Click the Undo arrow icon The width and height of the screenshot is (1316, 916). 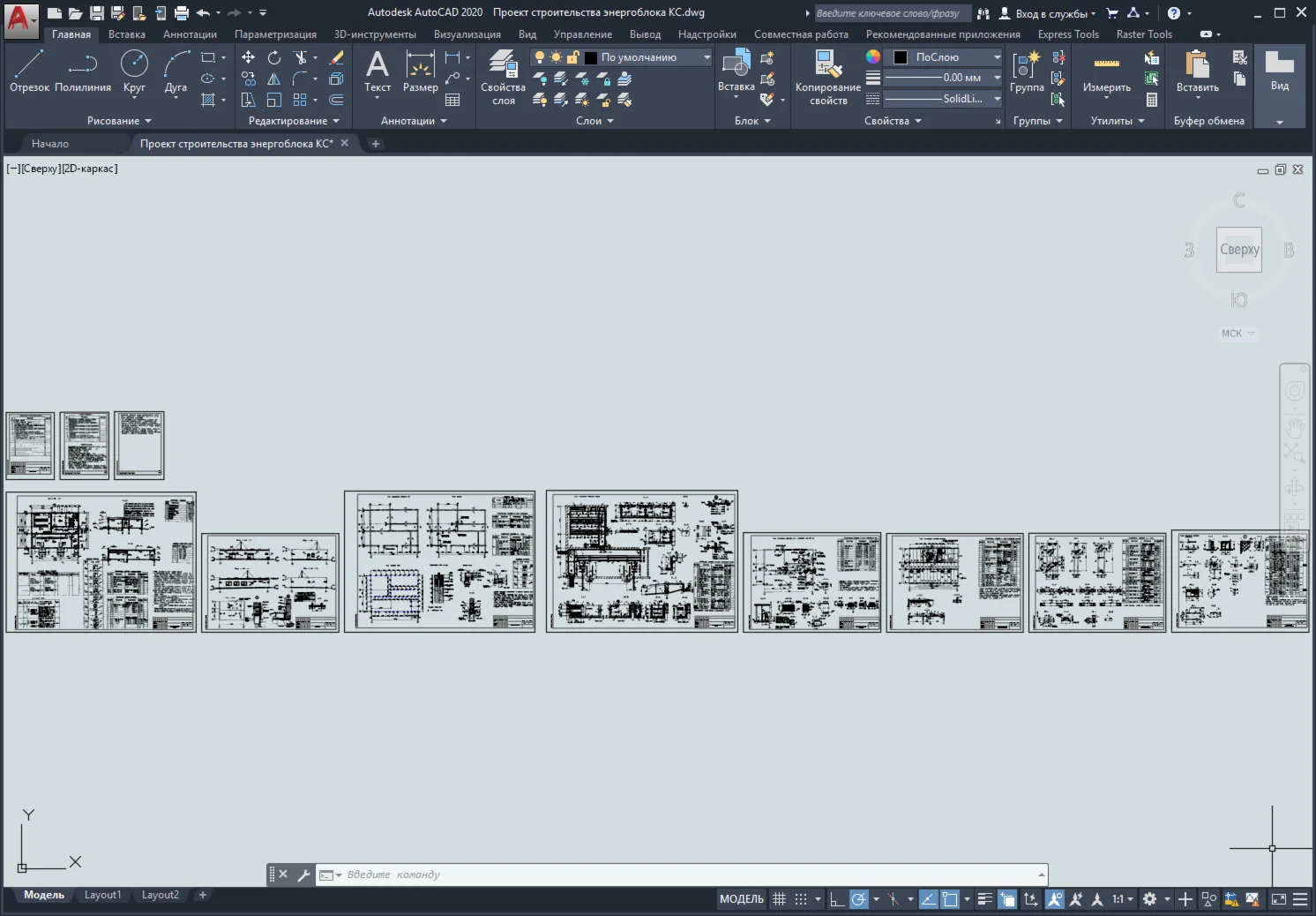click(203, 12)
